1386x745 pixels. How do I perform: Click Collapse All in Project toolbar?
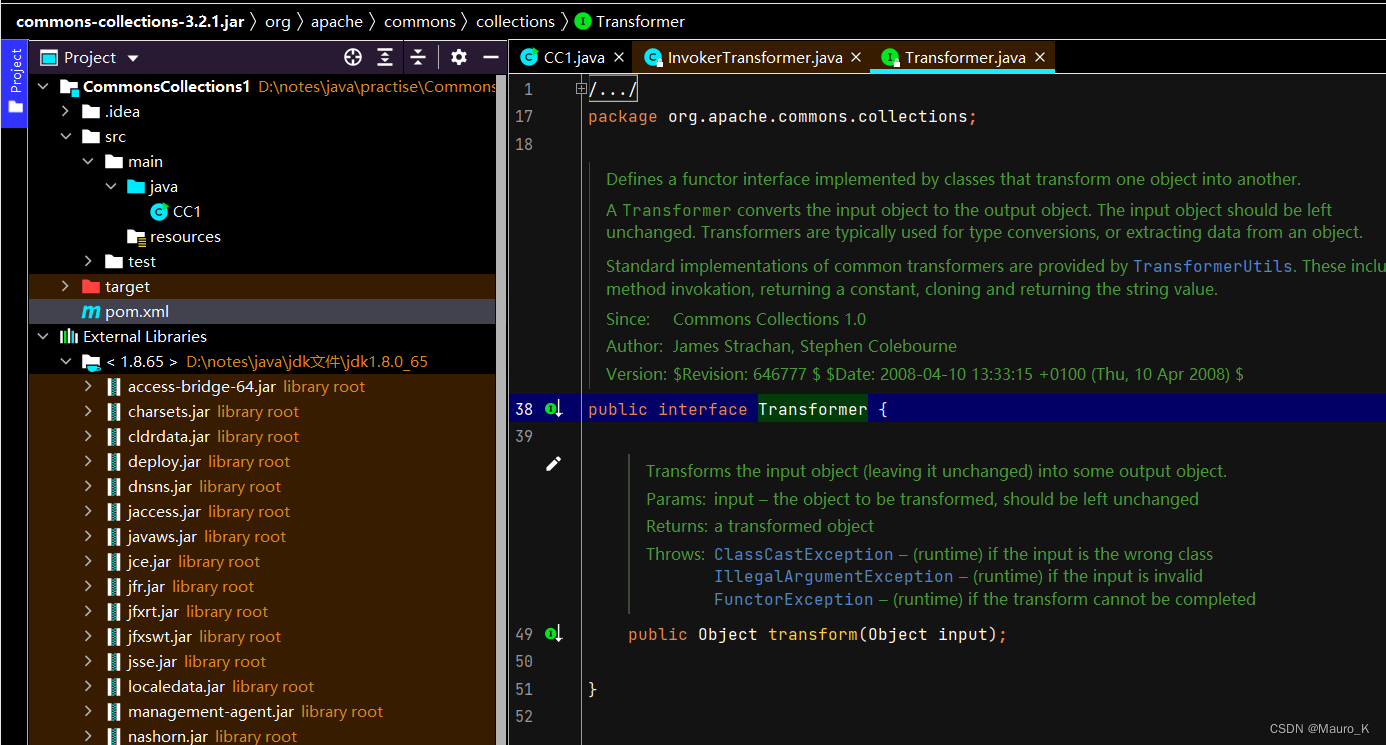point(418,57)
